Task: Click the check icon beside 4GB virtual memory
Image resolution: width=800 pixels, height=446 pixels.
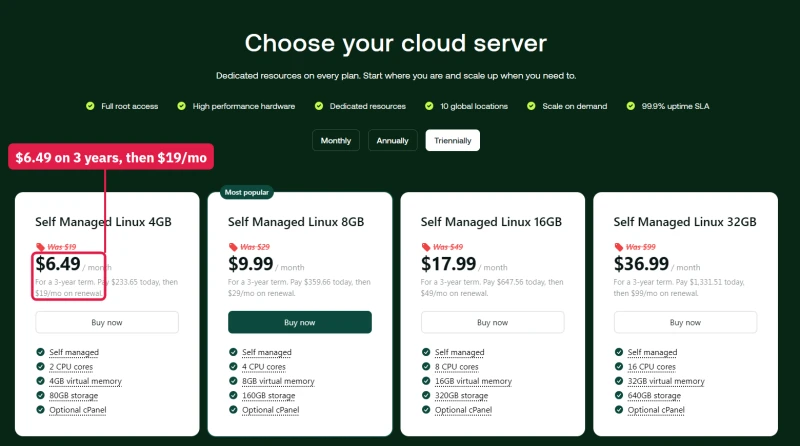Action: 40,381
